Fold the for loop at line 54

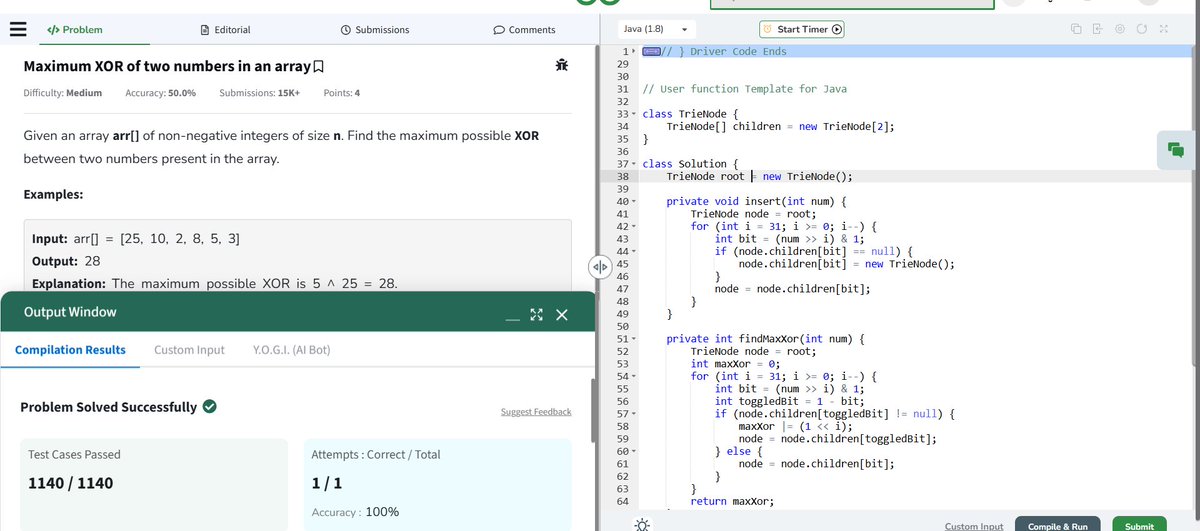click(x=634, y=377)
